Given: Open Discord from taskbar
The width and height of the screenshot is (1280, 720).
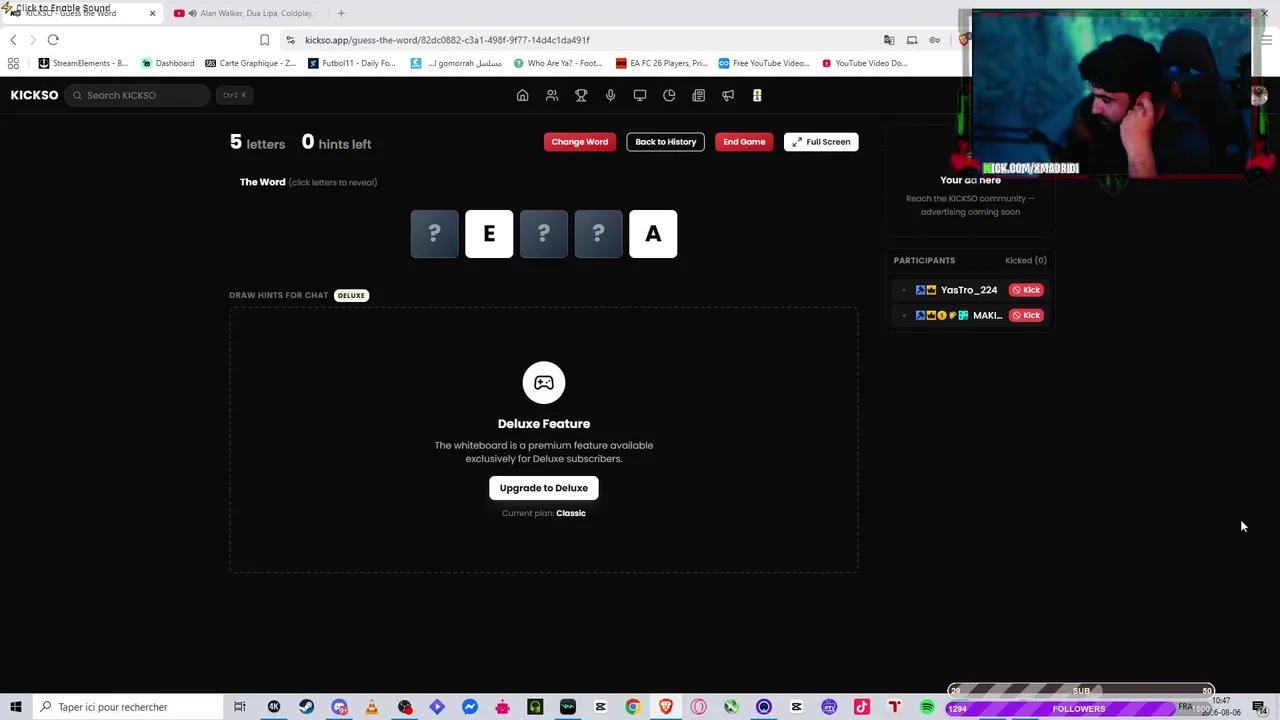Looking at the screenshot, I should click(x=339, y=707).
